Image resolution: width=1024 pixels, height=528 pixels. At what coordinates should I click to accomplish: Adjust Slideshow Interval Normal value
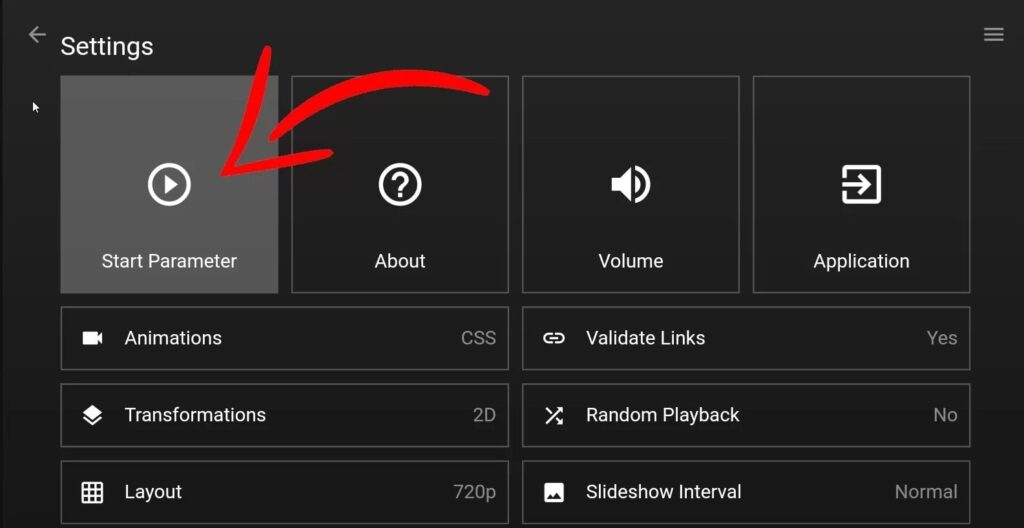coord(925,492)
